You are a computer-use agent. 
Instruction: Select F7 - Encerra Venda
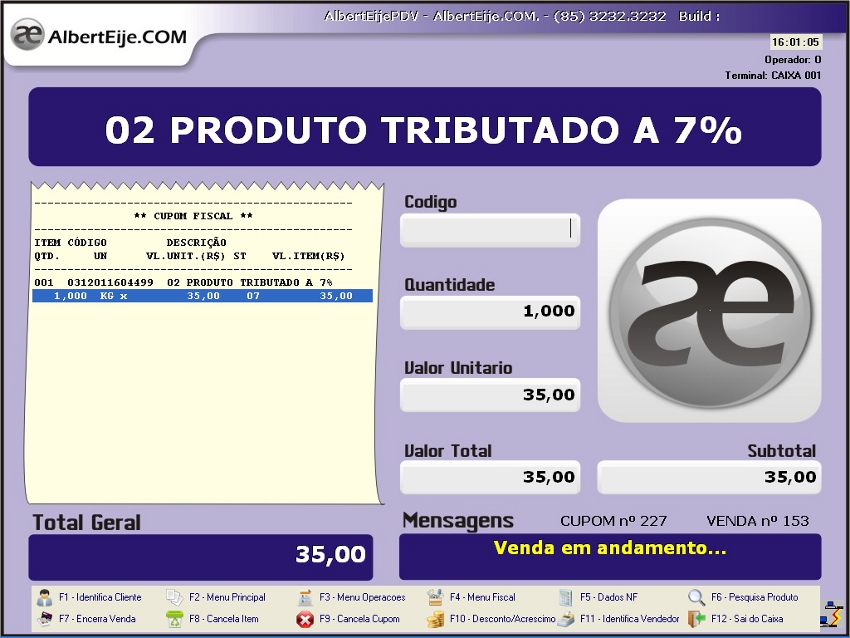(x=97, y=618)
